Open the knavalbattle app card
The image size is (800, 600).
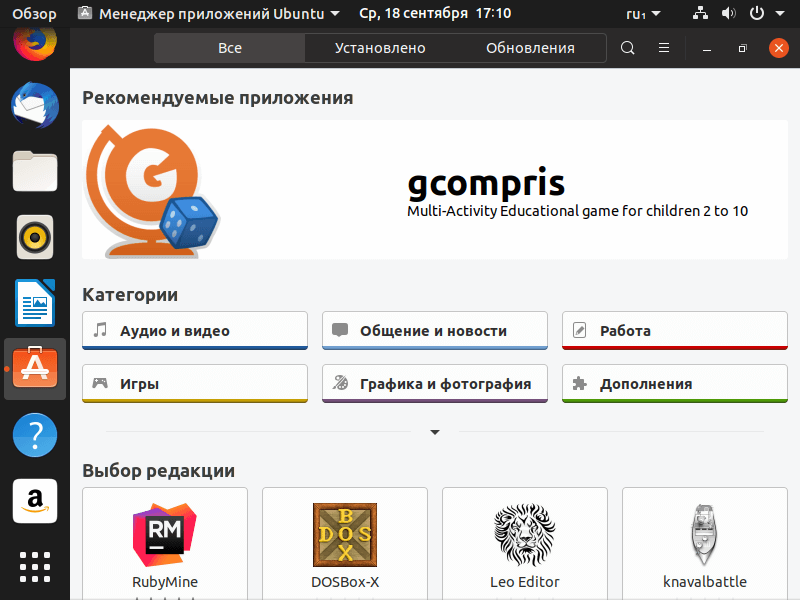[705, 544]
